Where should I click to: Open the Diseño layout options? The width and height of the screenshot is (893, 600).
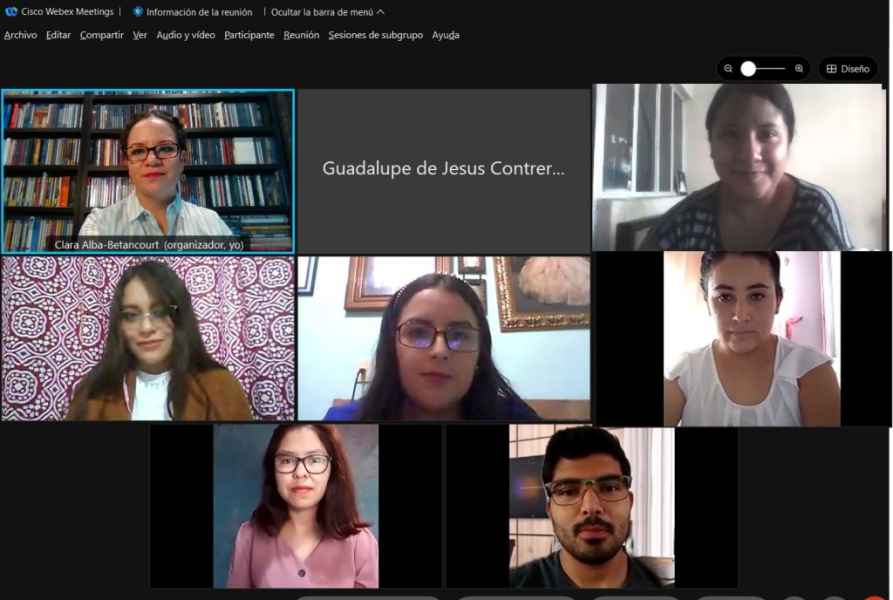(x=848, y=69)
